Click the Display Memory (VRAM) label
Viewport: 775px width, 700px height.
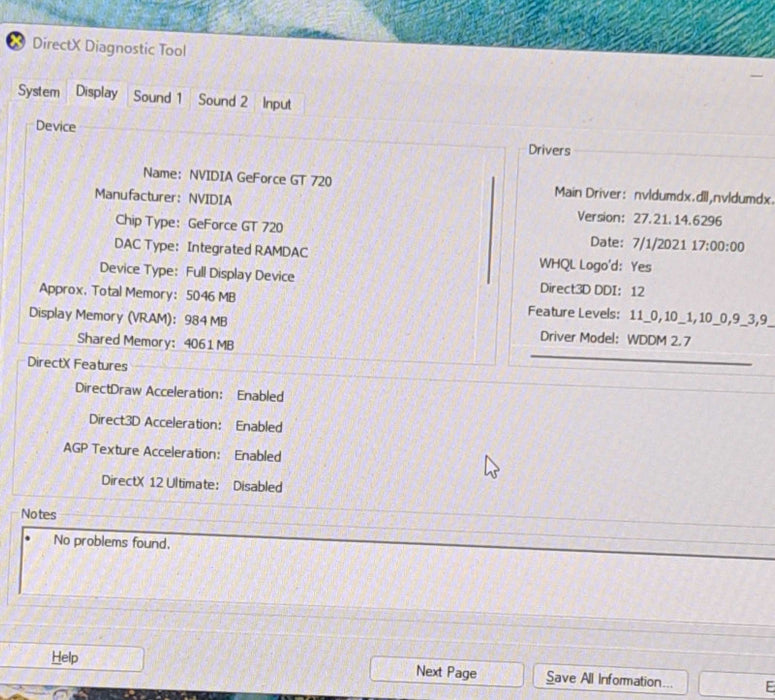tap(102, 316)
